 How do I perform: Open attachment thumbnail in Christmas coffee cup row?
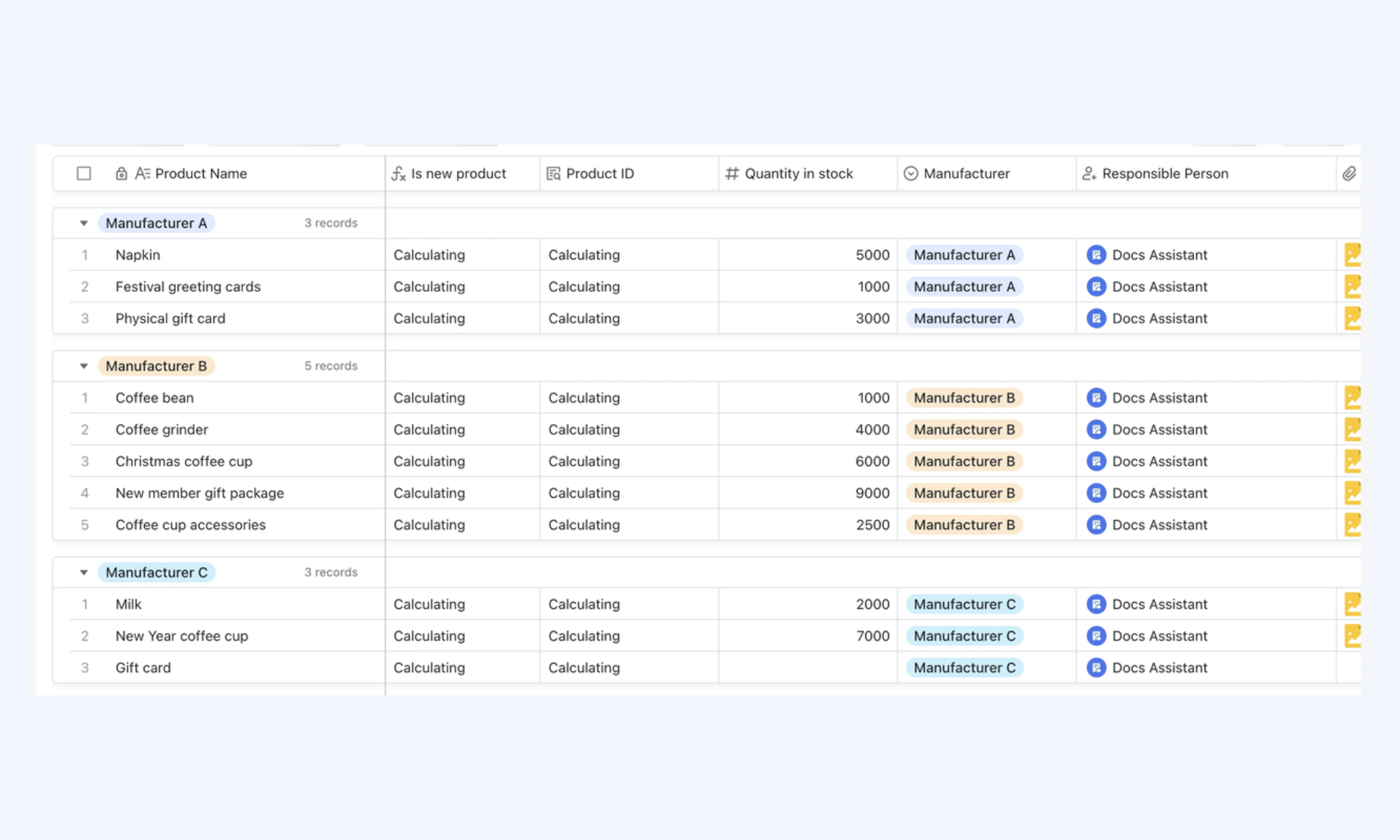1352,461
